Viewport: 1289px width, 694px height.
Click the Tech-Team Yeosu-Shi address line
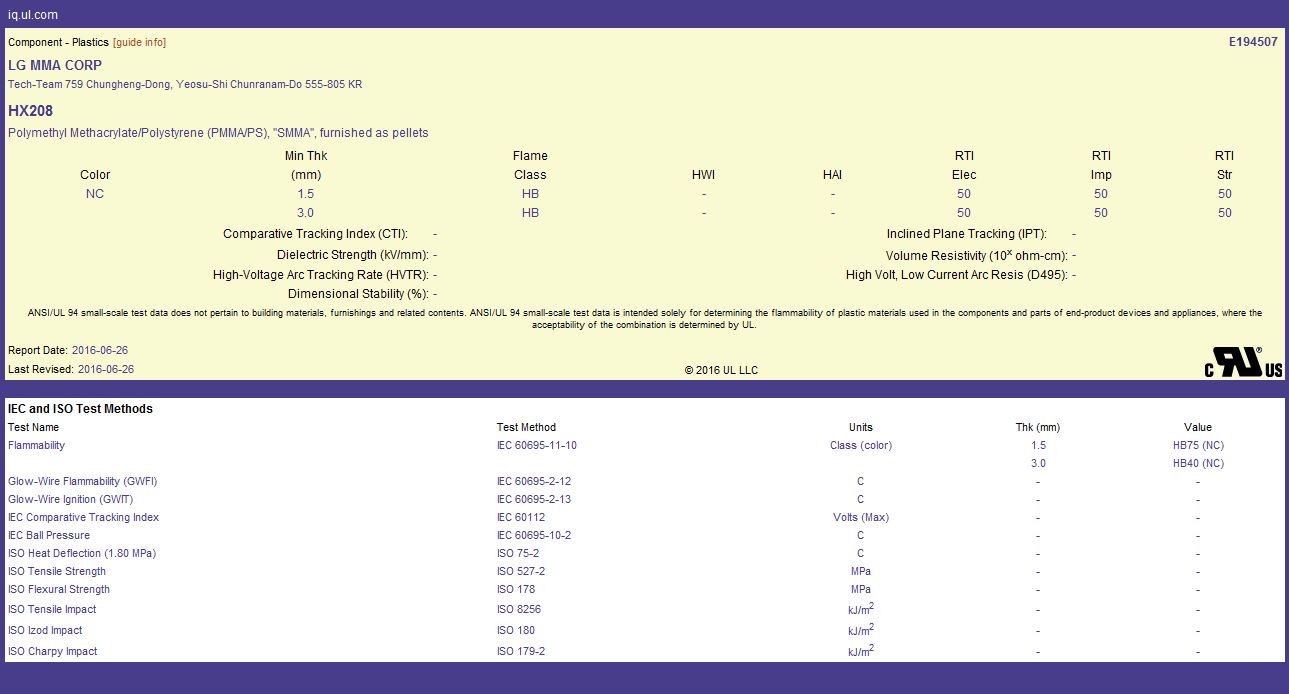[185, 84]
